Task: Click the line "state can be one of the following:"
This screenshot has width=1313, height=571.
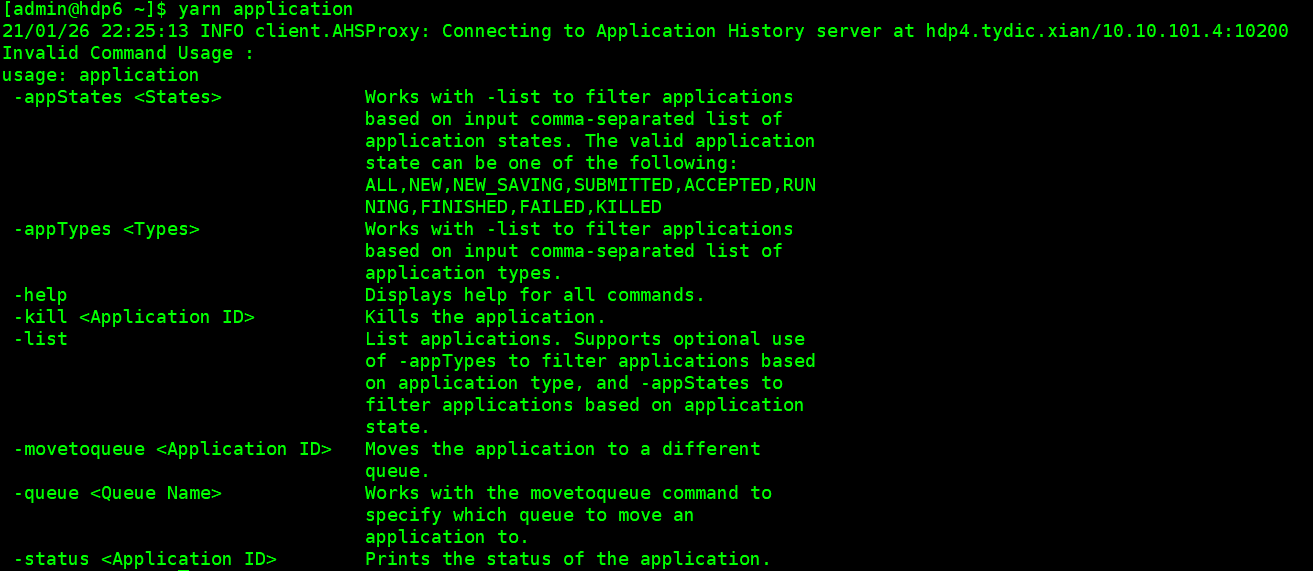Action: tap(552, 163)
